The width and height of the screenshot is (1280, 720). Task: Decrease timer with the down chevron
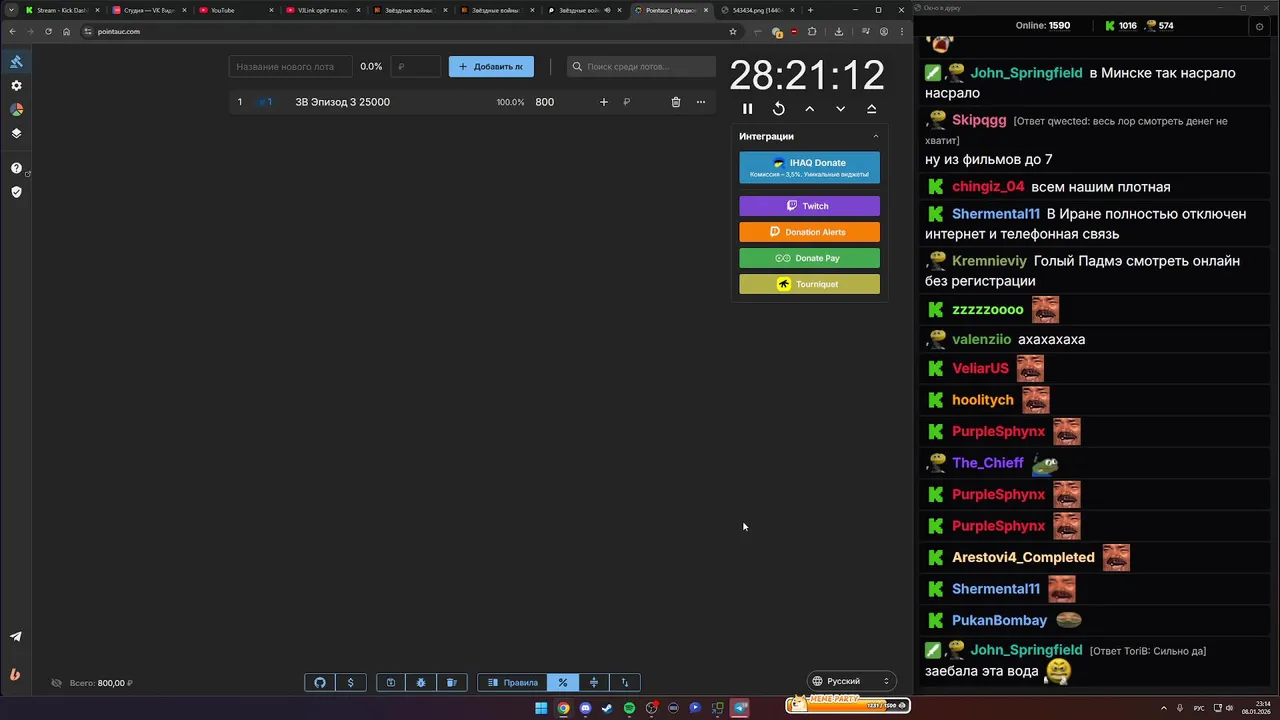click(x=841, y=109)
